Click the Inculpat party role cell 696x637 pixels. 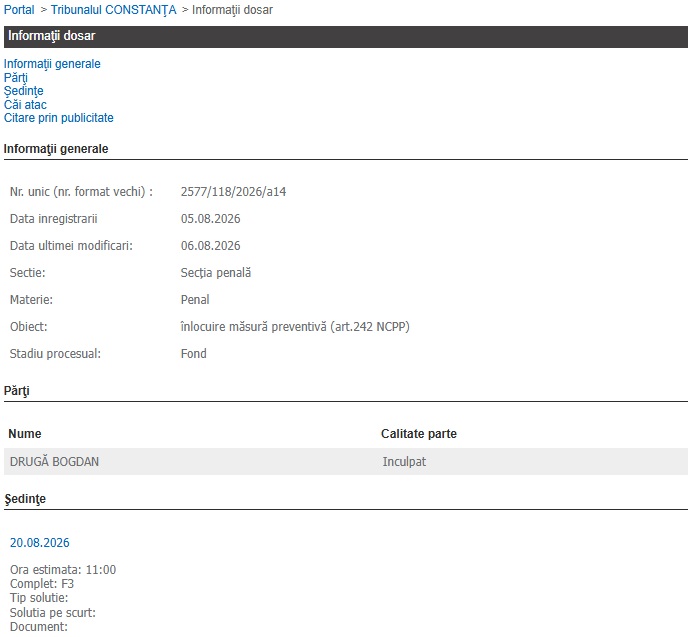pyautogui.click(x=404, y=462)
